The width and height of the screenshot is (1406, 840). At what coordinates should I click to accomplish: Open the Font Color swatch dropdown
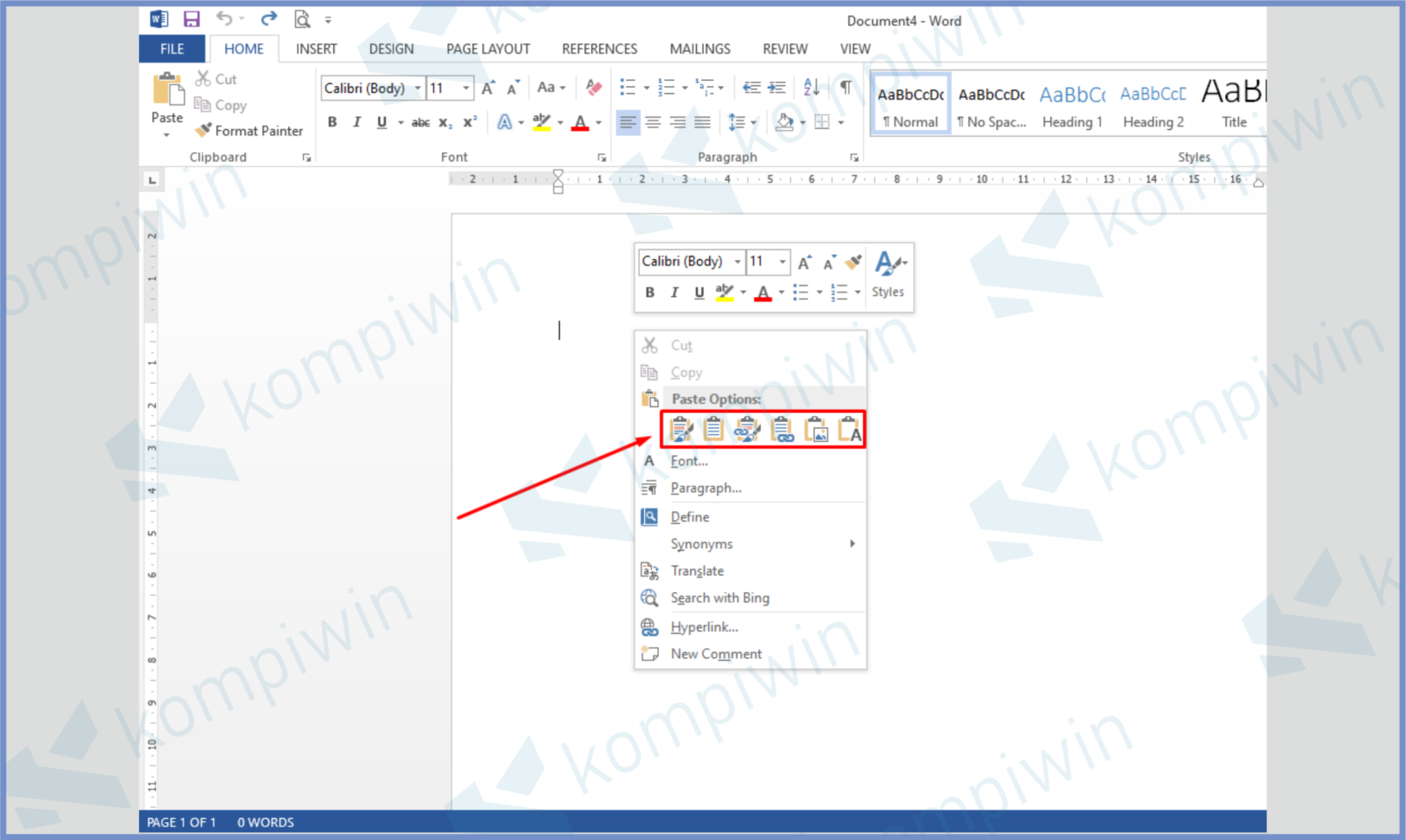[x=596, y=122]
